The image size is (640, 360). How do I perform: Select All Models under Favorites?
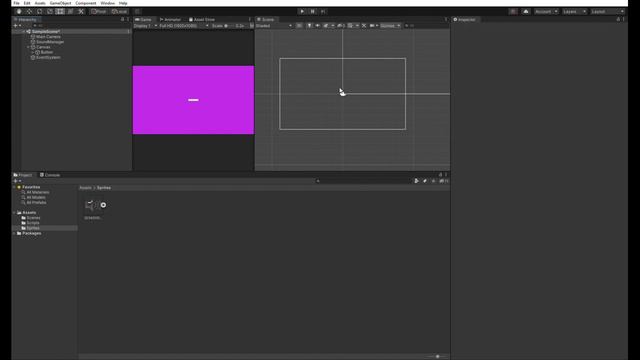(36, 198)
